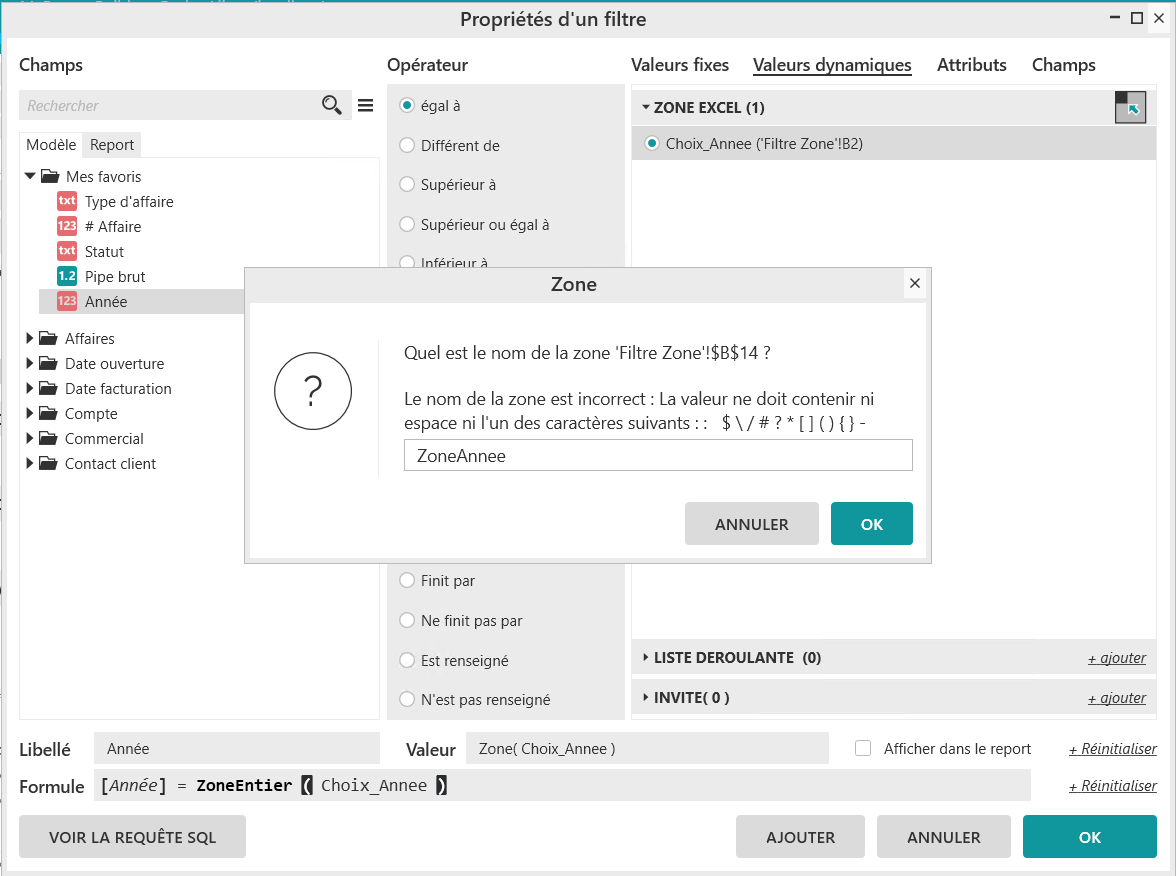Click the search magnifier icon in Champs
The height and width of the screenshot is (876, 1176).
[332, 106]
